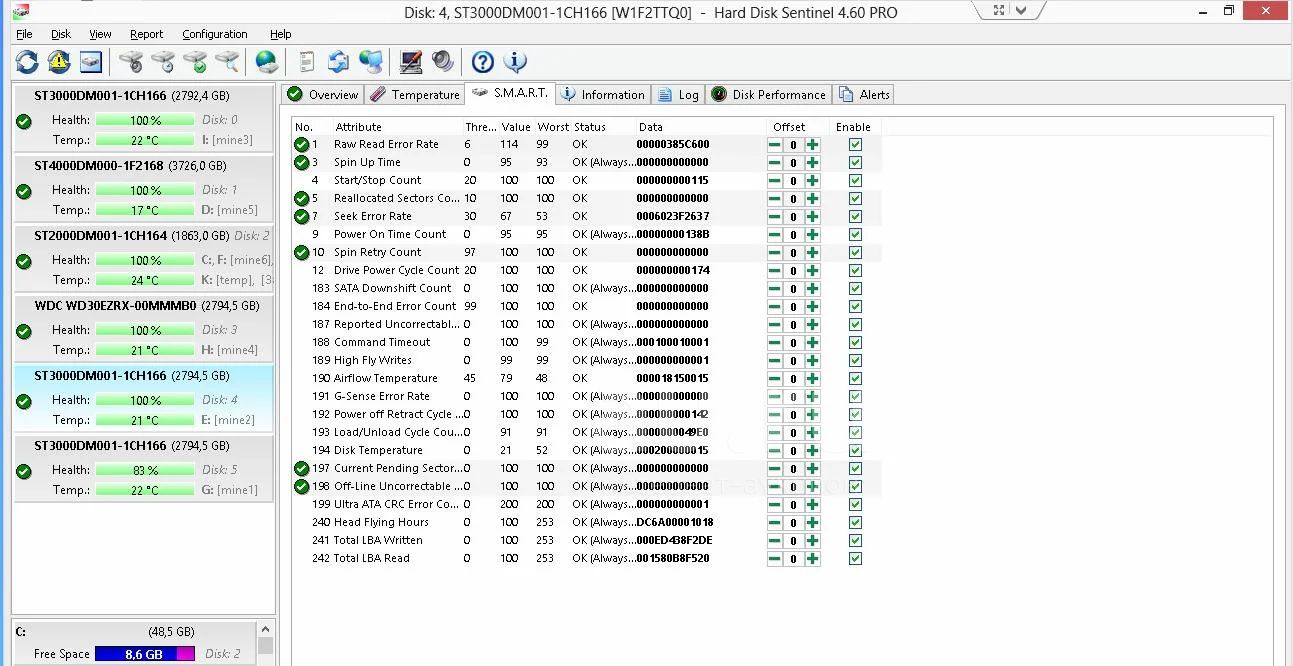1293x666 pixels.
Task: Switch to the Overview tab
Action: pos(322,95)
